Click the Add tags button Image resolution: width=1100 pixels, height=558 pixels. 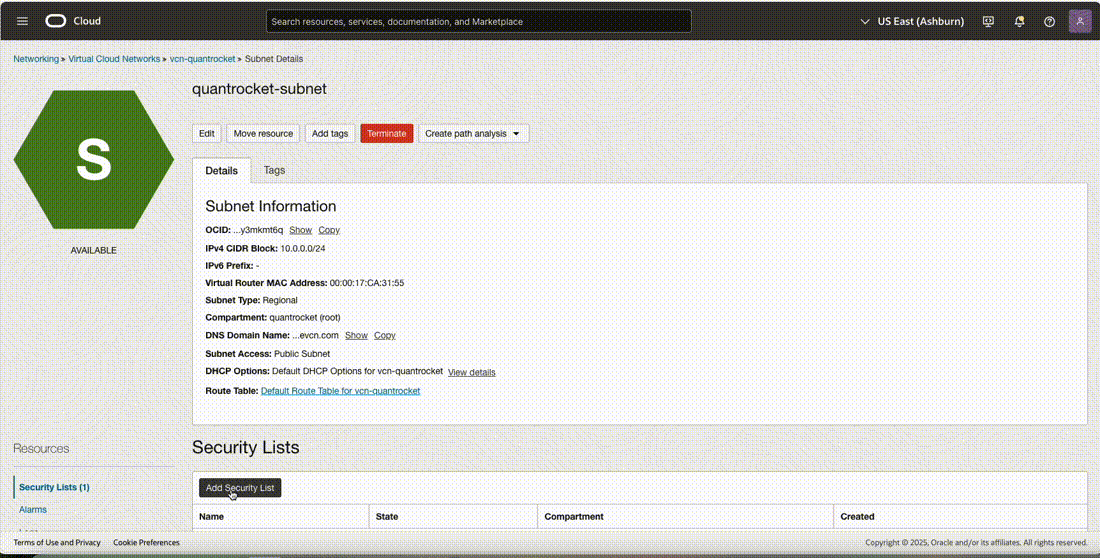point(330,133)
